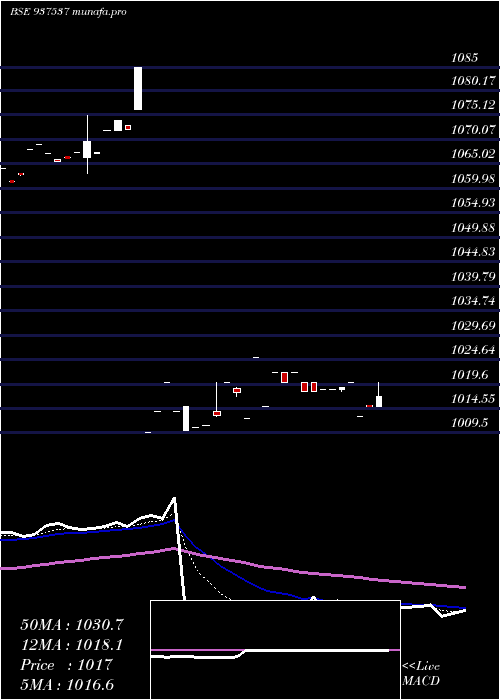Click the 1054.93 price axis label

tap(474, 203)
